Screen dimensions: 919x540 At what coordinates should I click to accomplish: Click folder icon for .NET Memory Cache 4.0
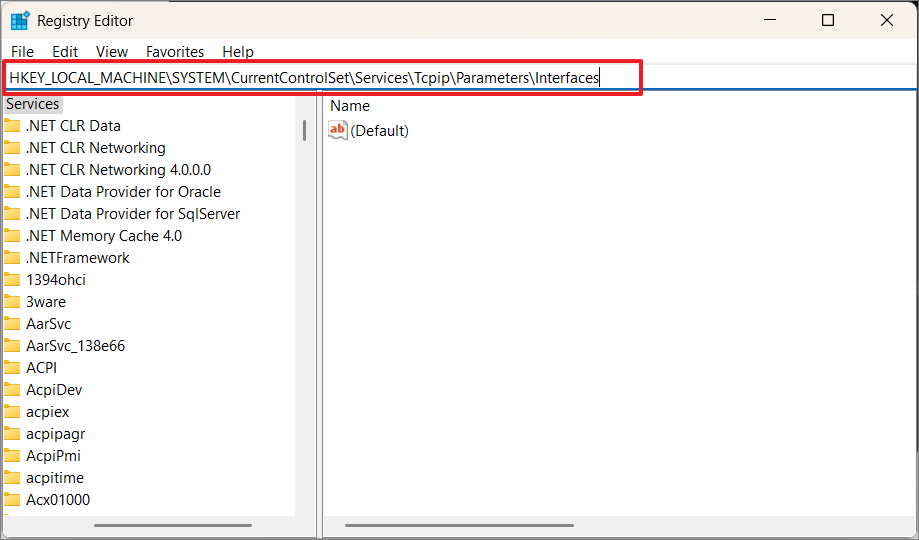point(12,236)
